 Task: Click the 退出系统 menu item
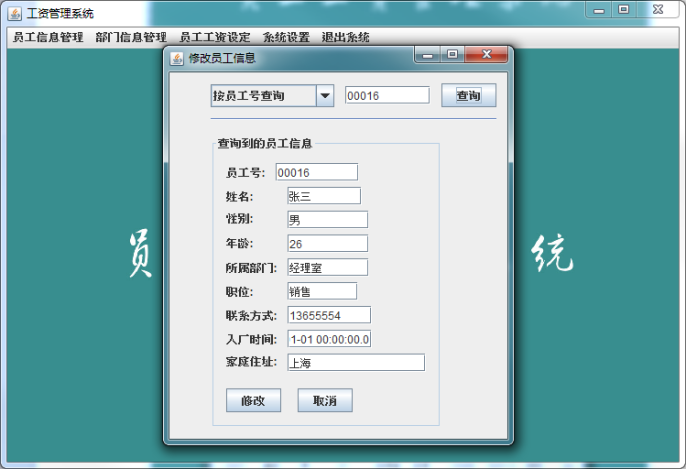(x=345, y=37)
